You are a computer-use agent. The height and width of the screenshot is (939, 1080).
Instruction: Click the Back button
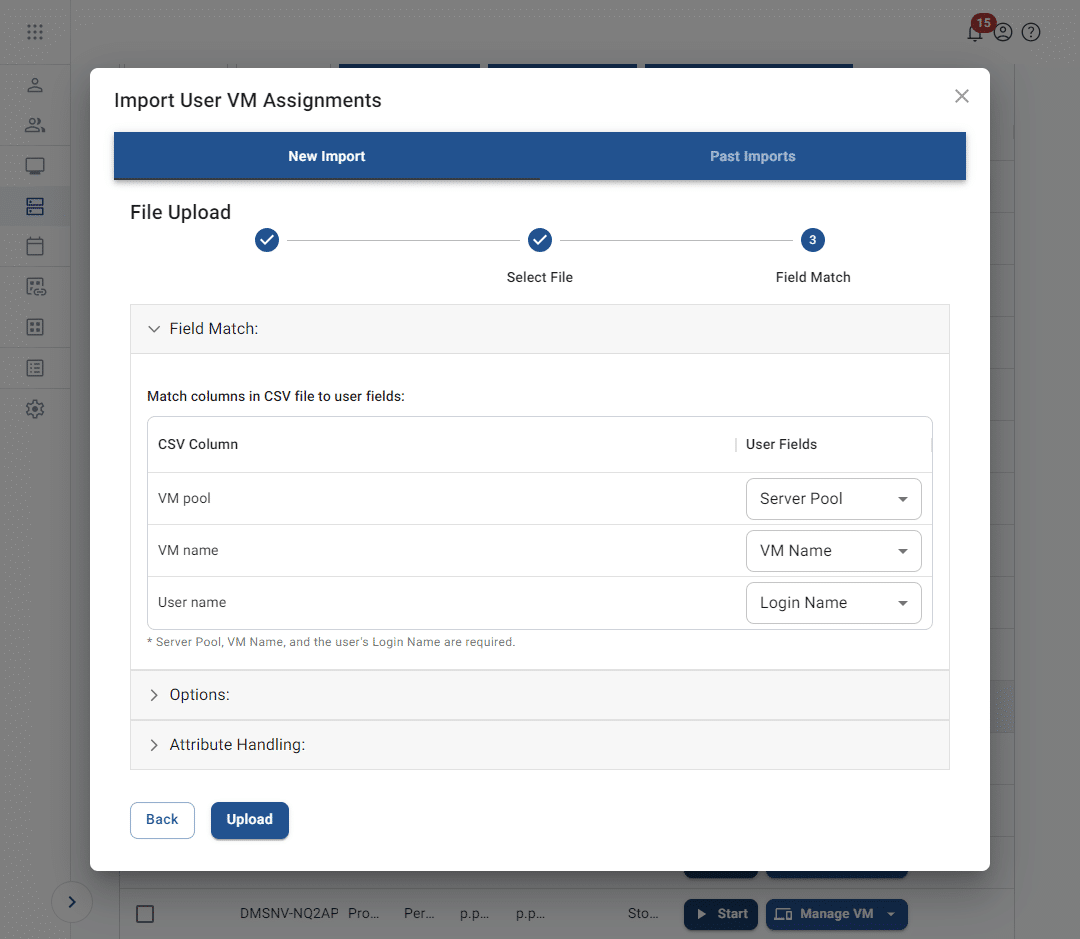point(162,820)
